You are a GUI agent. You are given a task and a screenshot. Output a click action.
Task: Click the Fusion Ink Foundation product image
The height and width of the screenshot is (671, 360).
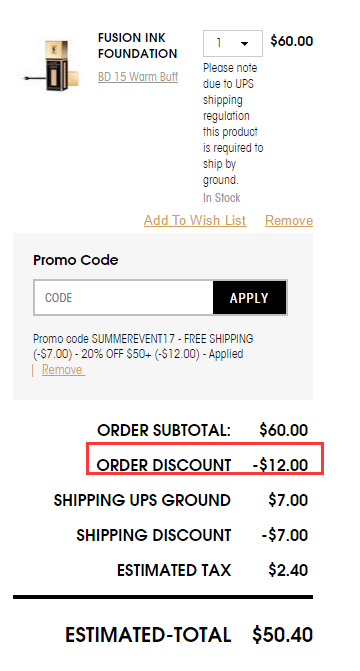52,65
